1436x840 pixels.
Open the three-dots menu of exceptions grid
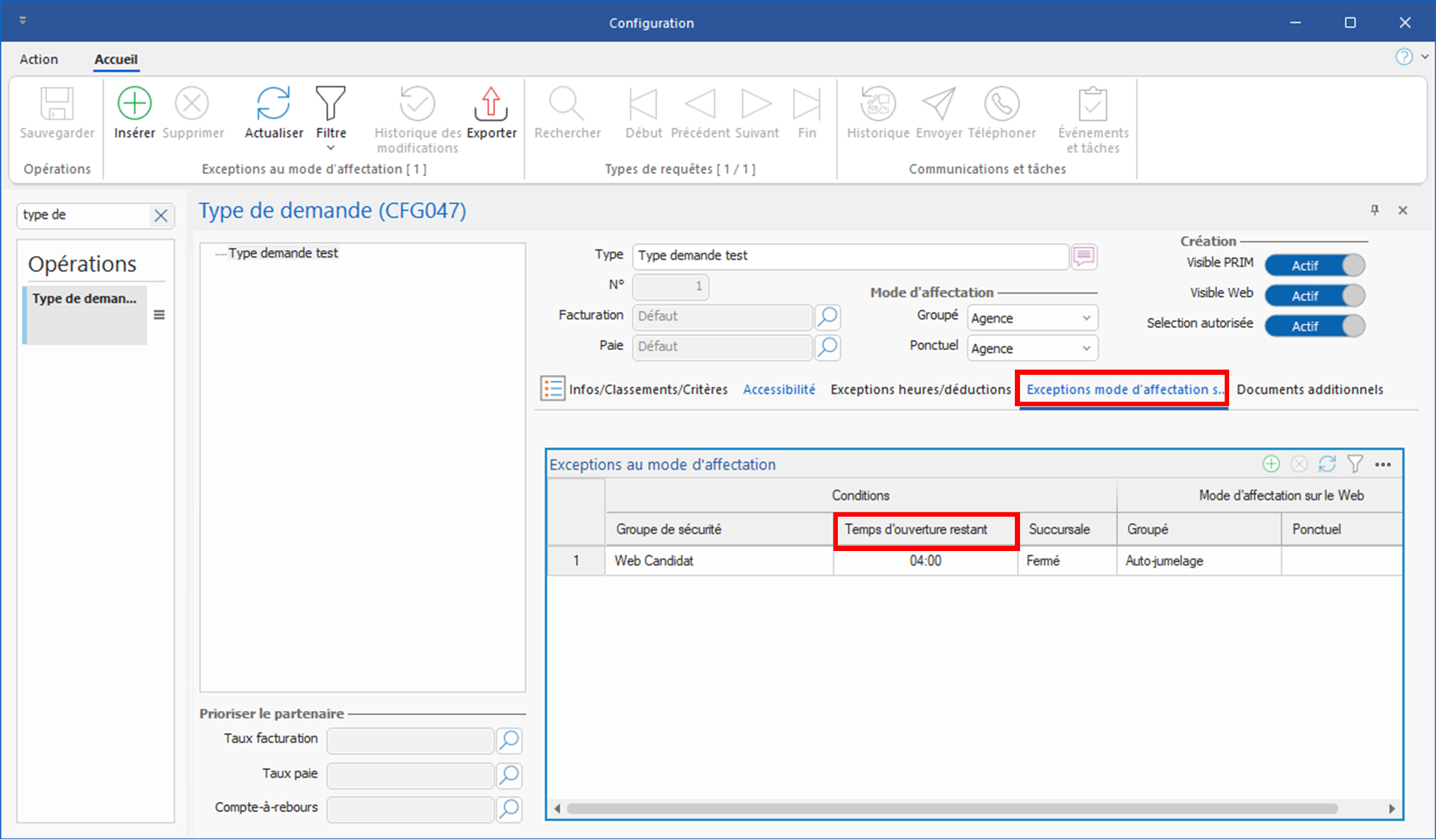tap(1383, 464)
